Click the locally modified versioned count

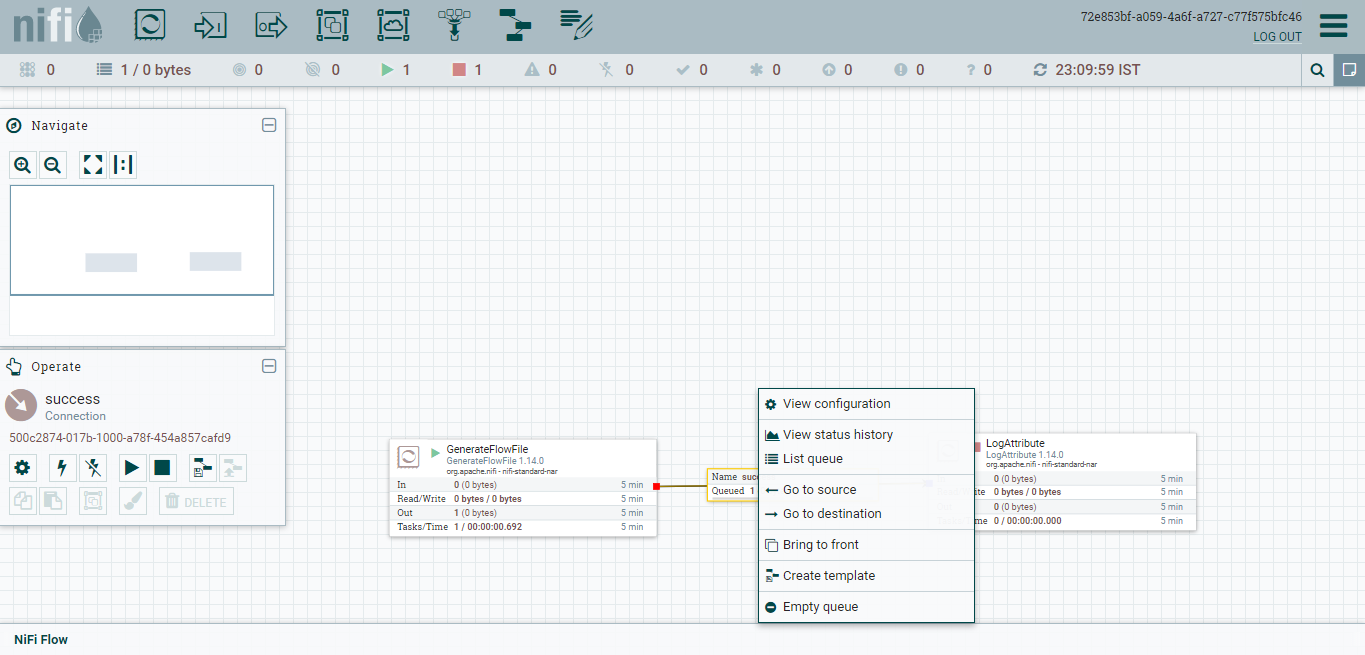(x=765, y=70)
